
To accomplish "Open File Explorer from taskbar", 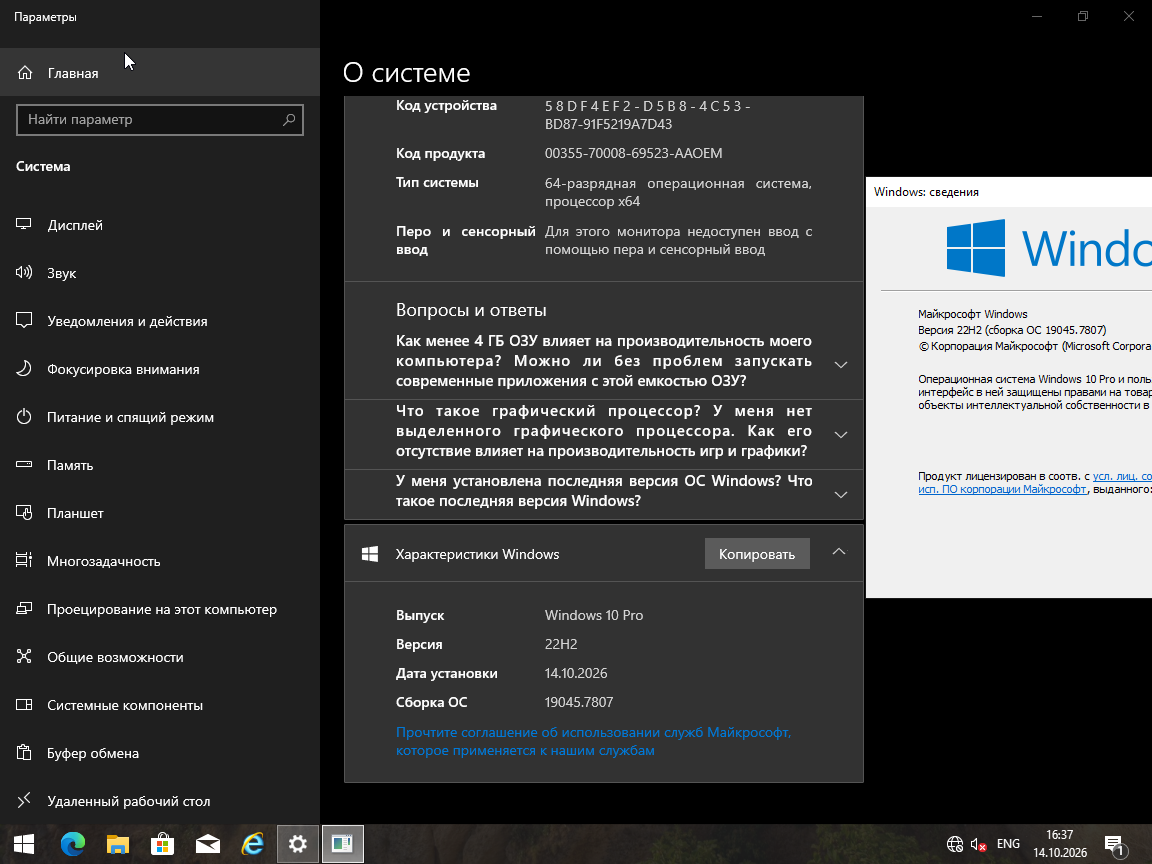I will click(x=118, y=844).
